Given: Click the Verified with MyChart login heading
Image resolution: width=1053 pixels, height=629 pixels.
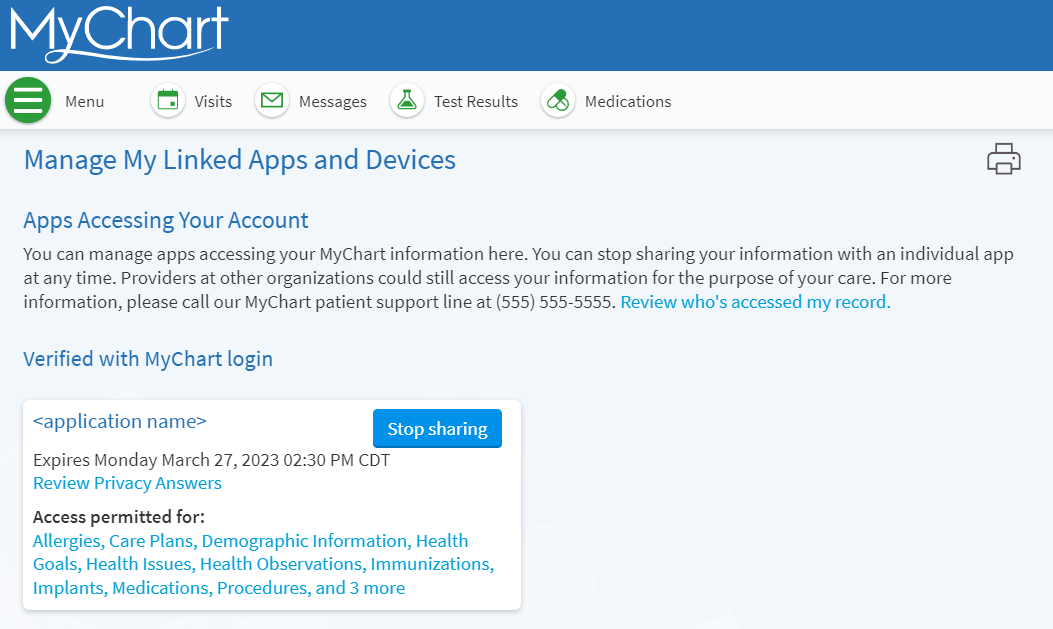Looking at the screenshot, I should (148, 359).
